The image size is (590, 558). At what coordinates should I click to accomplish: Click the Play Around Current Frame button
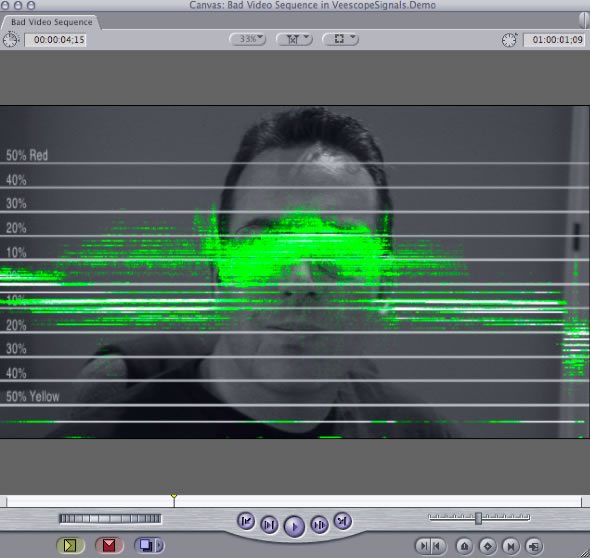click(x=319, y=524)
